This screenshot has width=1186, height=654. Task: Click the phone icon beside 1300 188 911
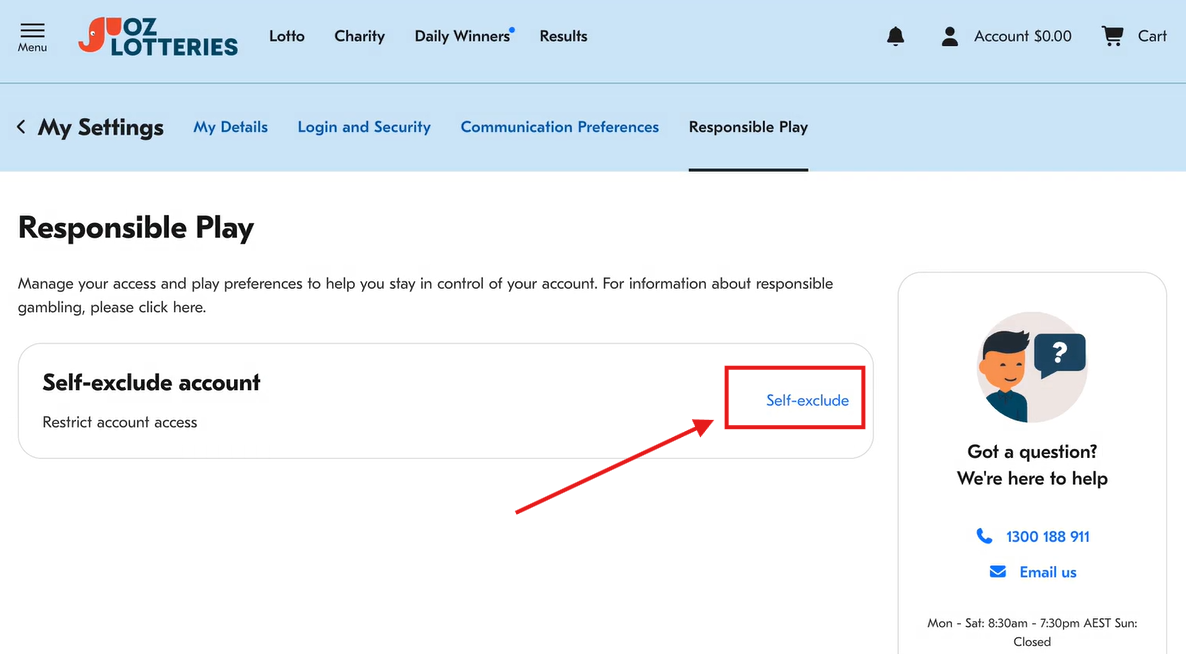(x=984, y=536)
